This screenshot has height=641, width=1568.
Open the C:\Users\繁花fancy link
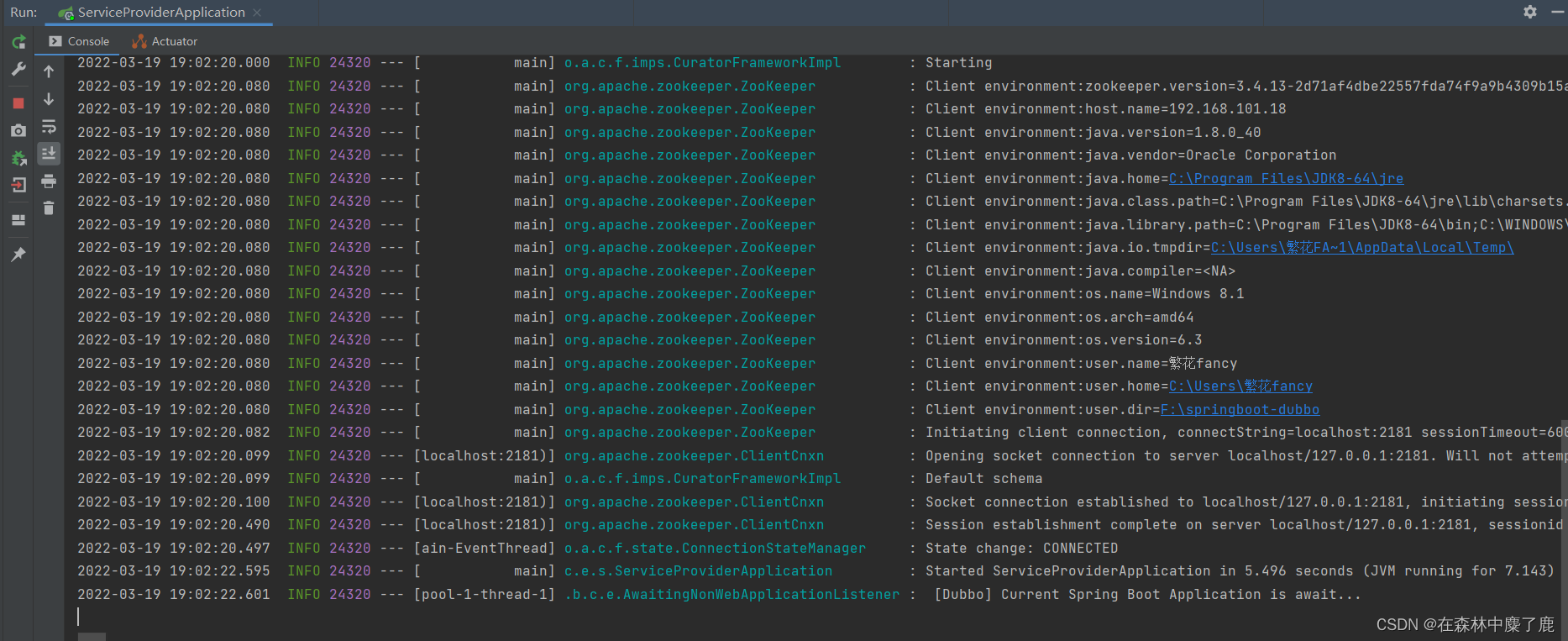[1240, 386]
